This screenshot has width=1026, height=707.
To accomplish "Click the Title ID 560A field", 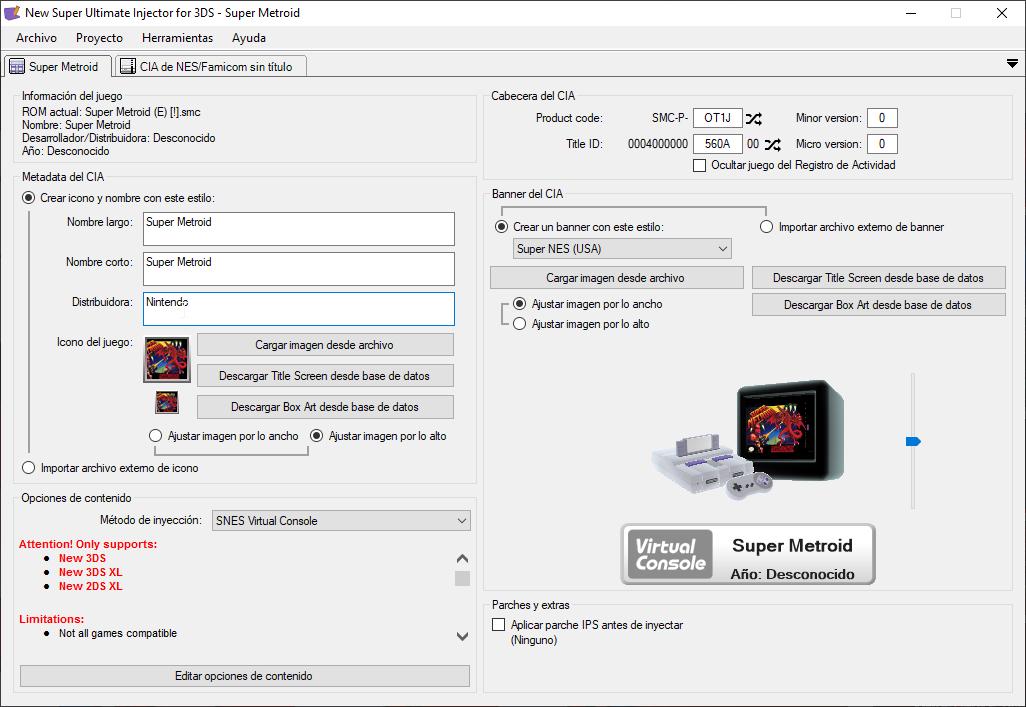I will 717,144.
